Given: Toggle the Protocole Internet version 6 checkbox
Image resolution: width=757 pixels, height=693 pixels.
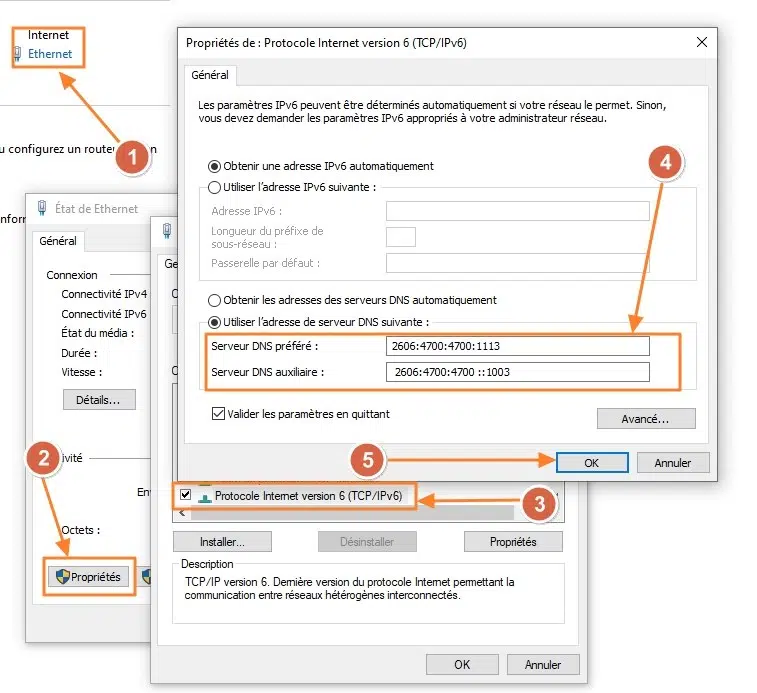Looking at the screenshot, I should coord(185,495).
